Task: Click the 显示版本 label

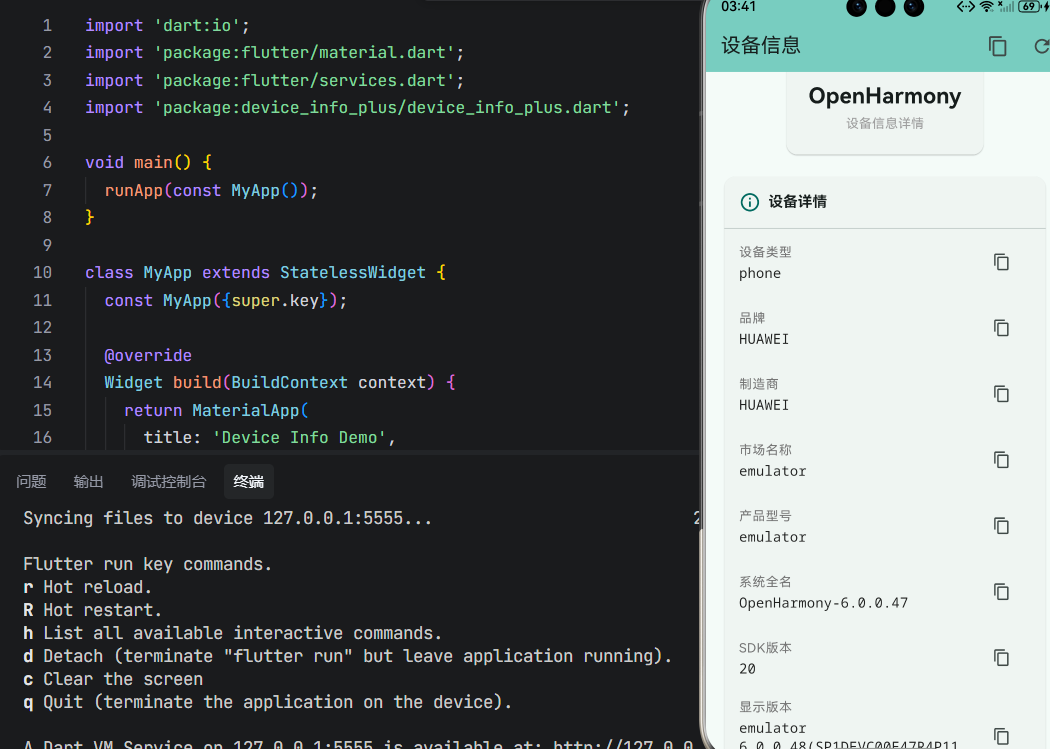Action: point(765,707)
